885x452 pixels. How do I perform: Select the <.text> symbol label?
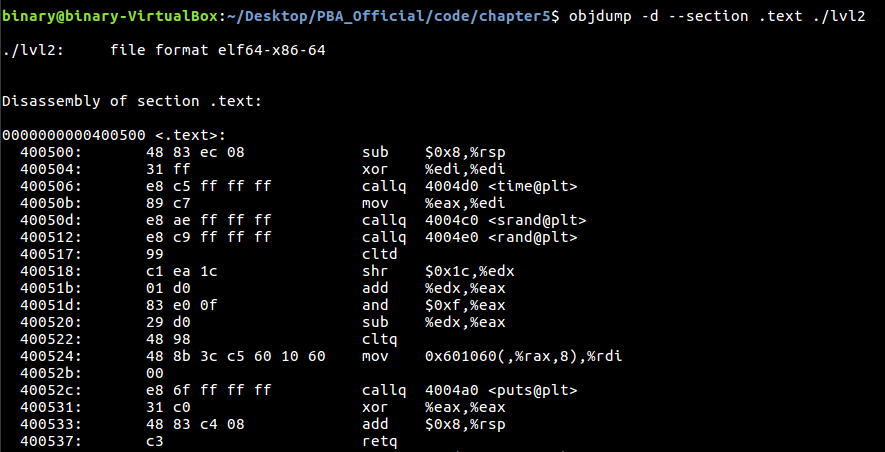(190, 135)
